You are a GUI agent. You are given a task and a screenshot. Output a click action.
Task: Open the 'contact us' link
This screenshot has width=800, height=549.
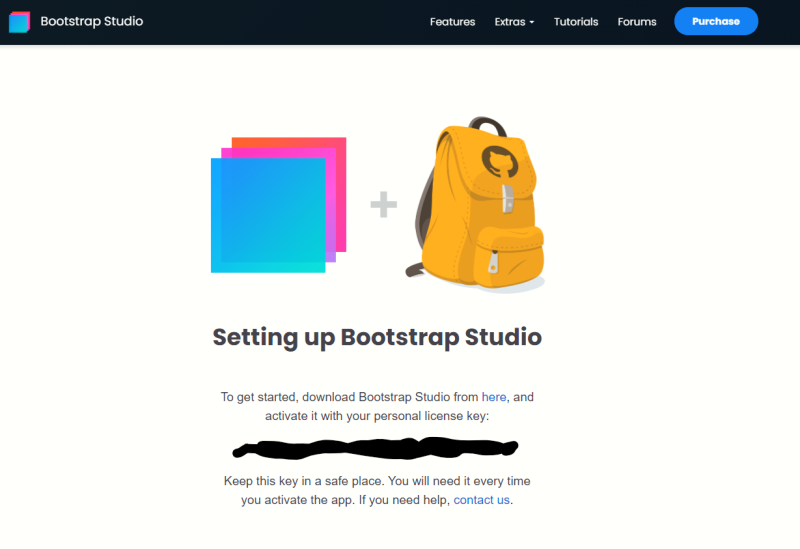click(x=481, y=500)
